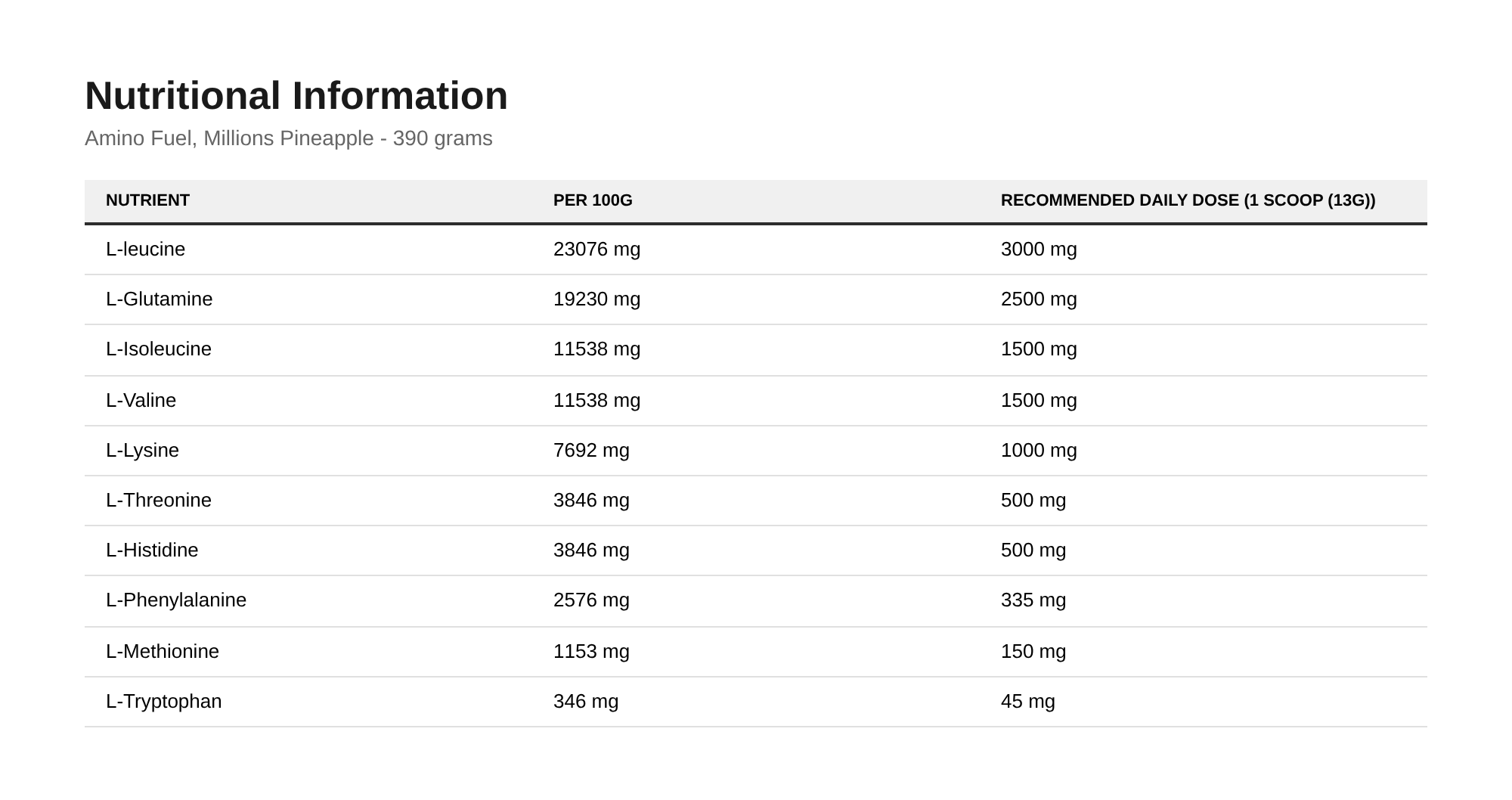Select the L-Isoleucine row label
Screen dimensions: 1512x800
[159, 349]
